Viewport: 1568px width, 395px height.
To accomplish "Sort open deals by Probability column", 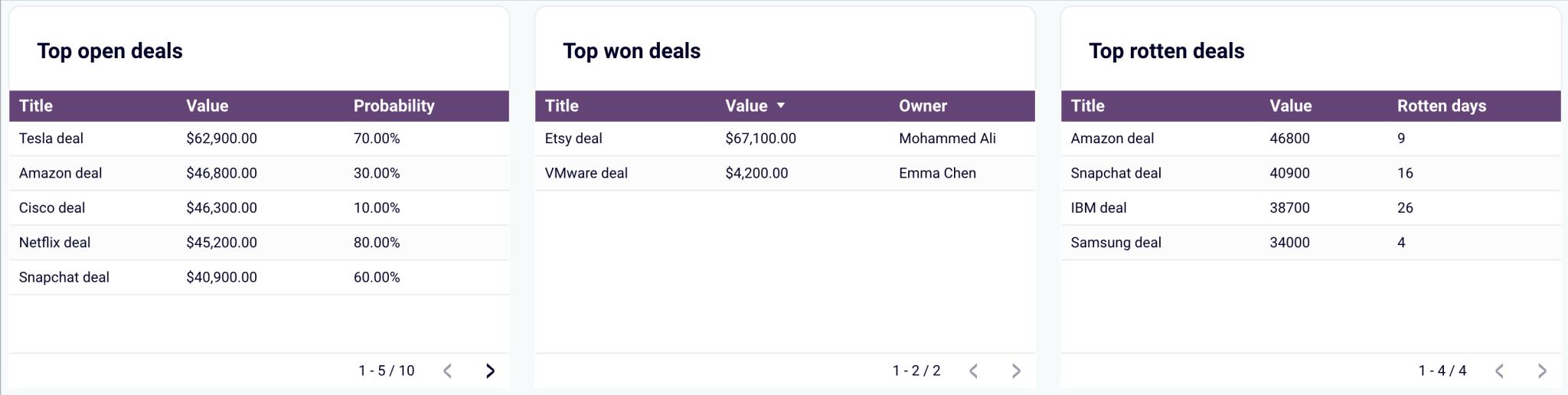I will tap(394, 106).
